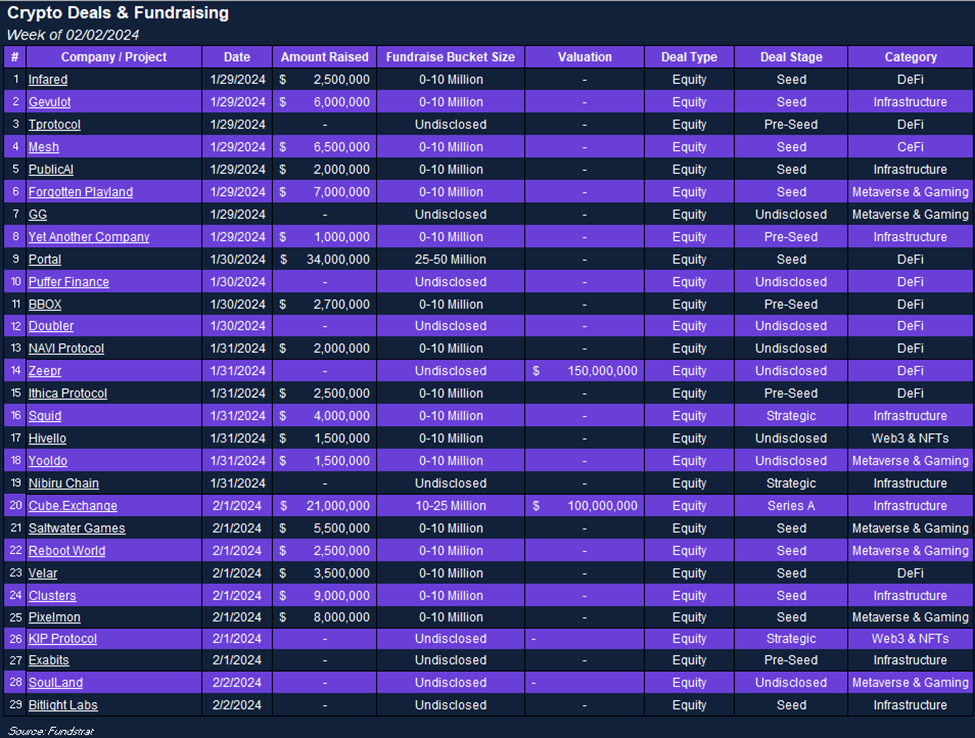Click the KIP Protocol link
This screenshot has width=975, height=738.
click(62, 638)
